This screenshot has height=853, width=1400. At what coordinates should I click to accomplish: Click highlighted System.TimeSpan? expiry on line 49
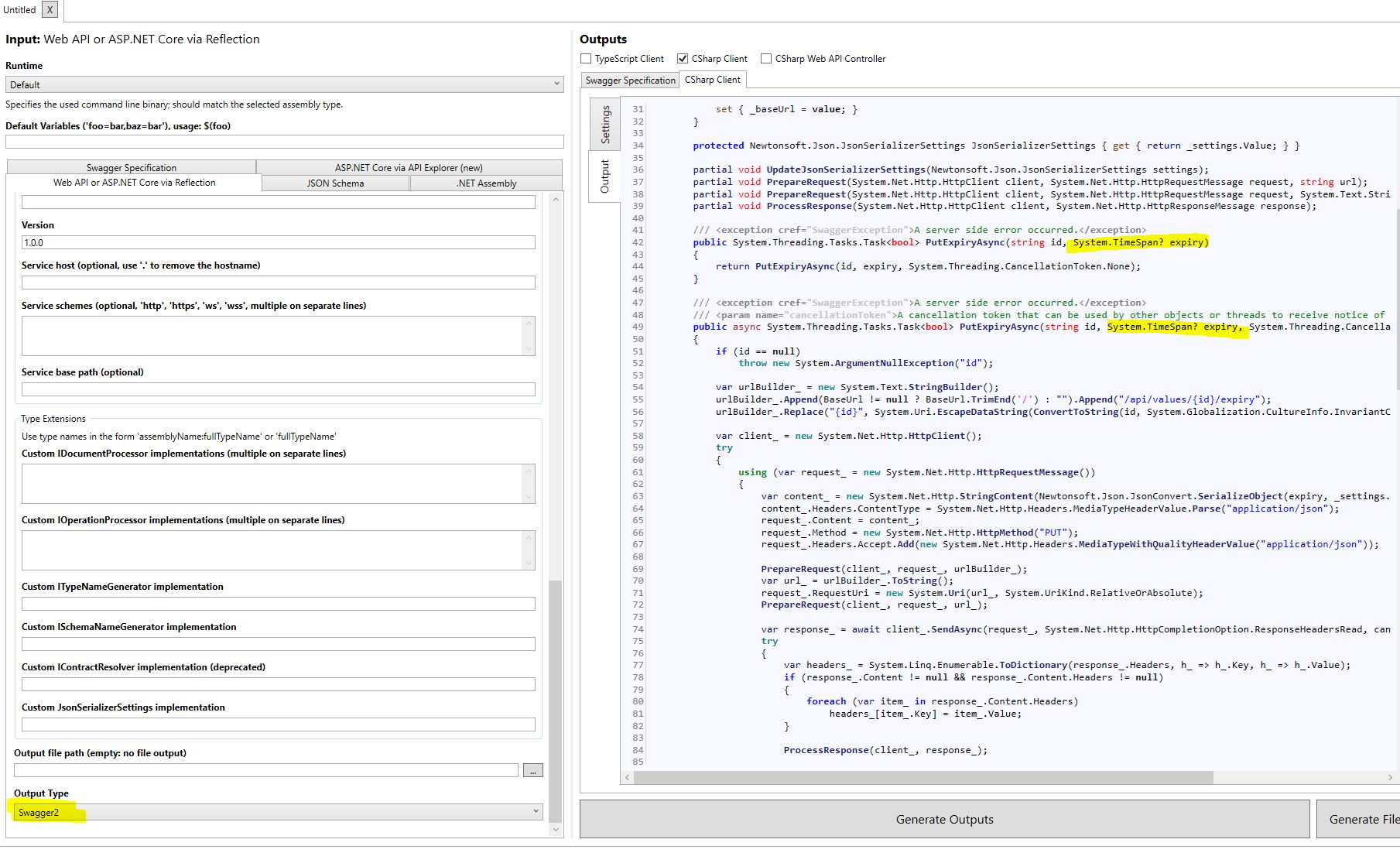(x=1175, y=327)
